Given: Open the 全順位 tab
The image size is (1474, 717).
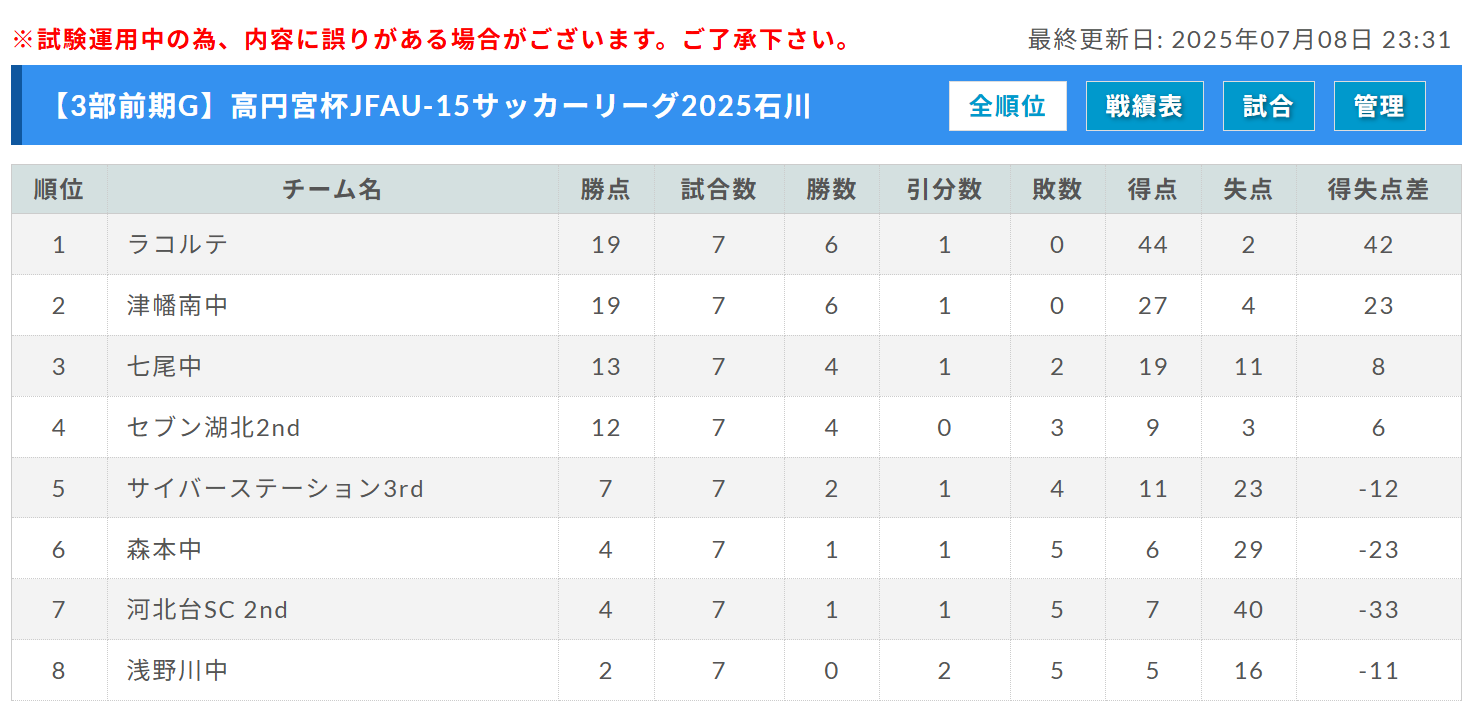Looking at the screenshot, I should tap(1007, 106).
